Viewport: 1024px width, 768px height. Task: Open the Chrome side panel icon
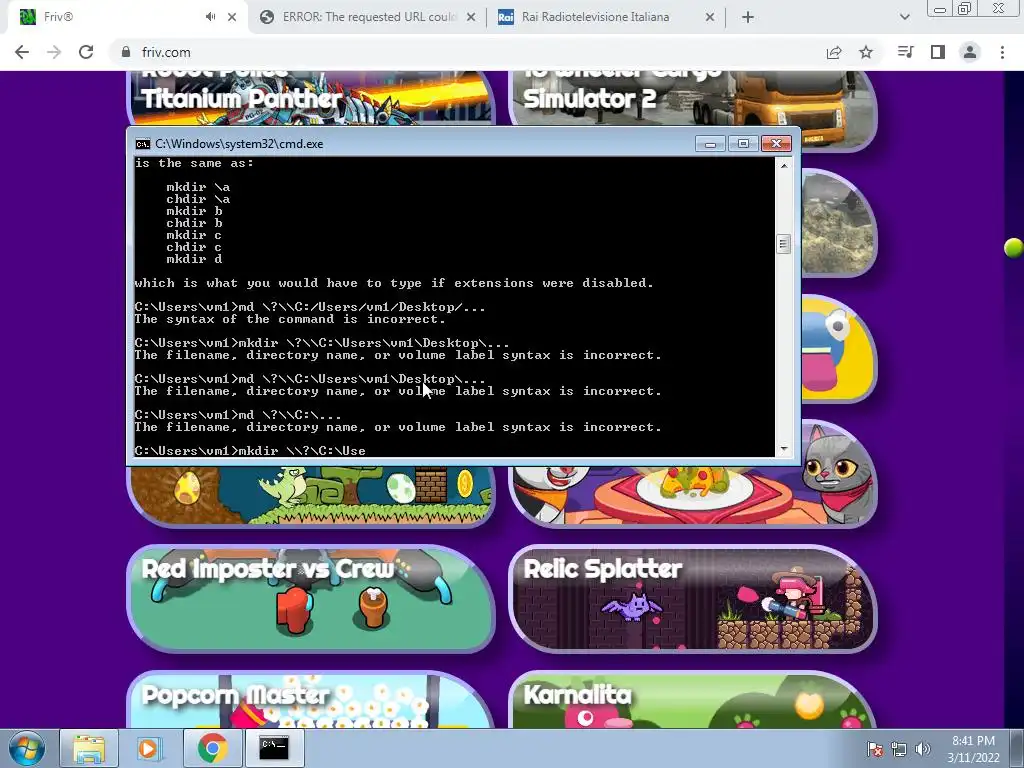938,52
